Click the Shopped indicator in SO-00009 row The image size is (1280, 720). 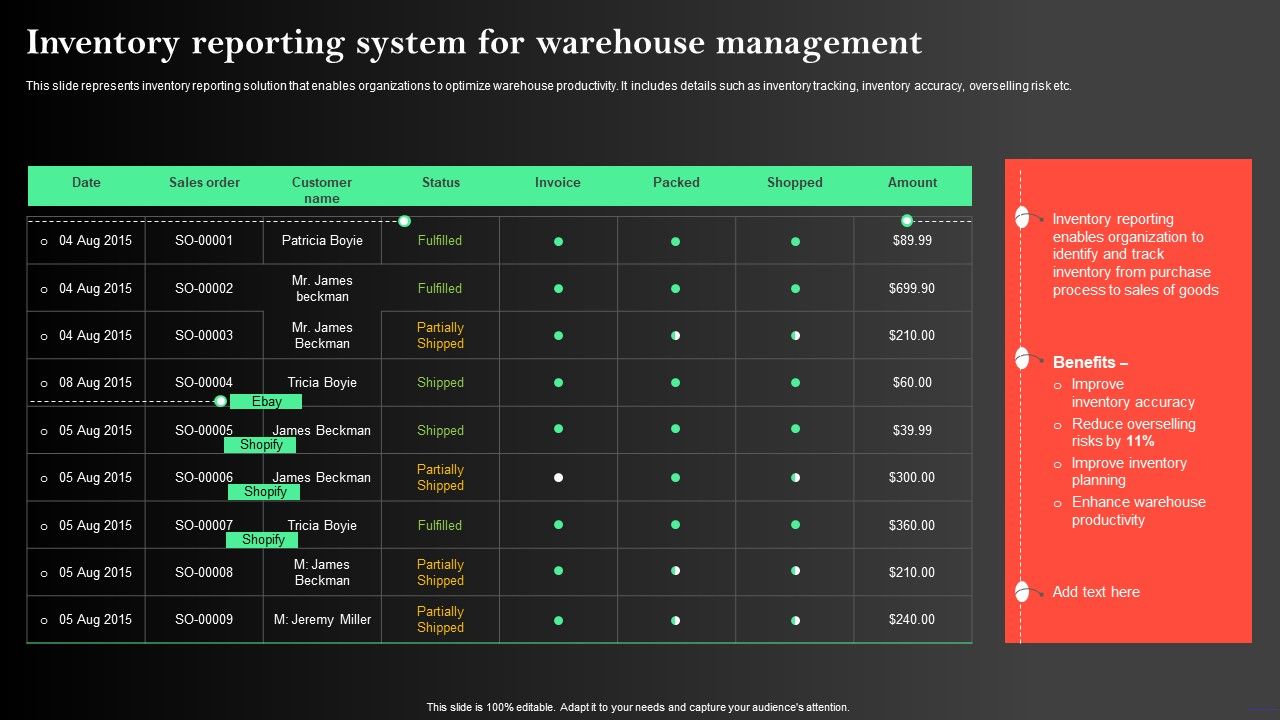click(795, 620)
